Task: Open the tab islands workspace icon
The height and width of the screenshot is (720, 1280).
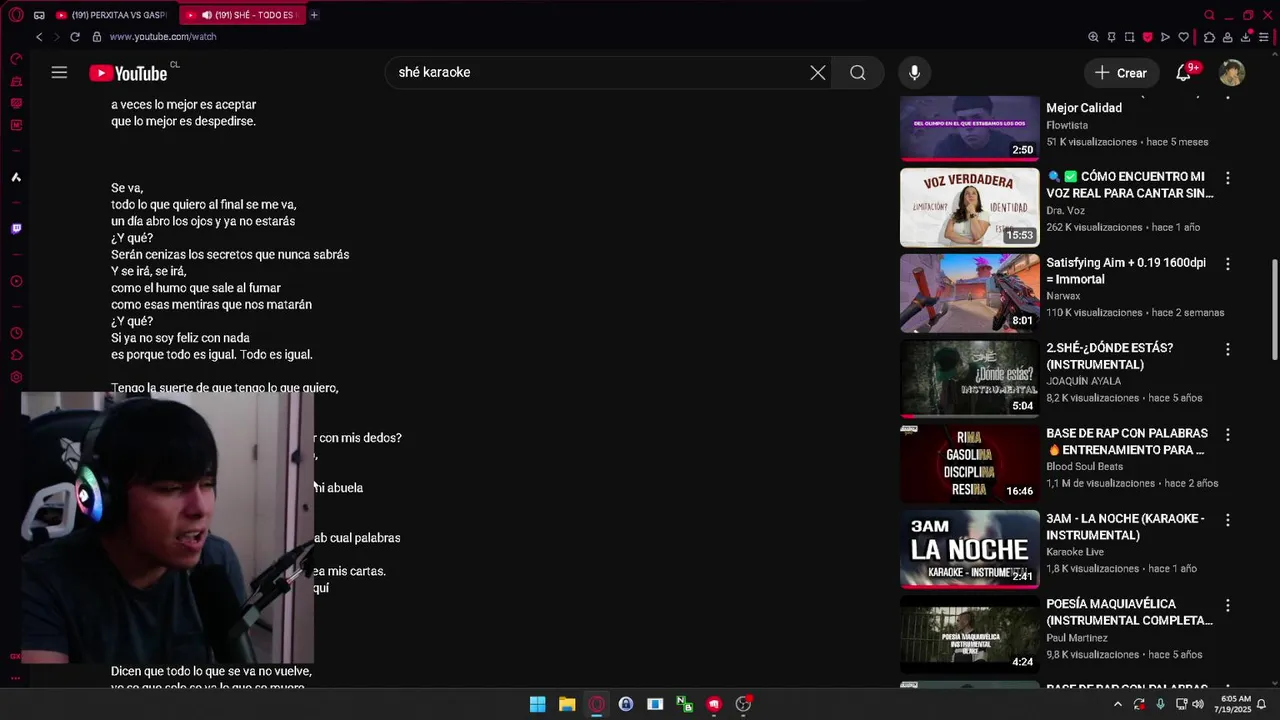Action: [39, 15]
